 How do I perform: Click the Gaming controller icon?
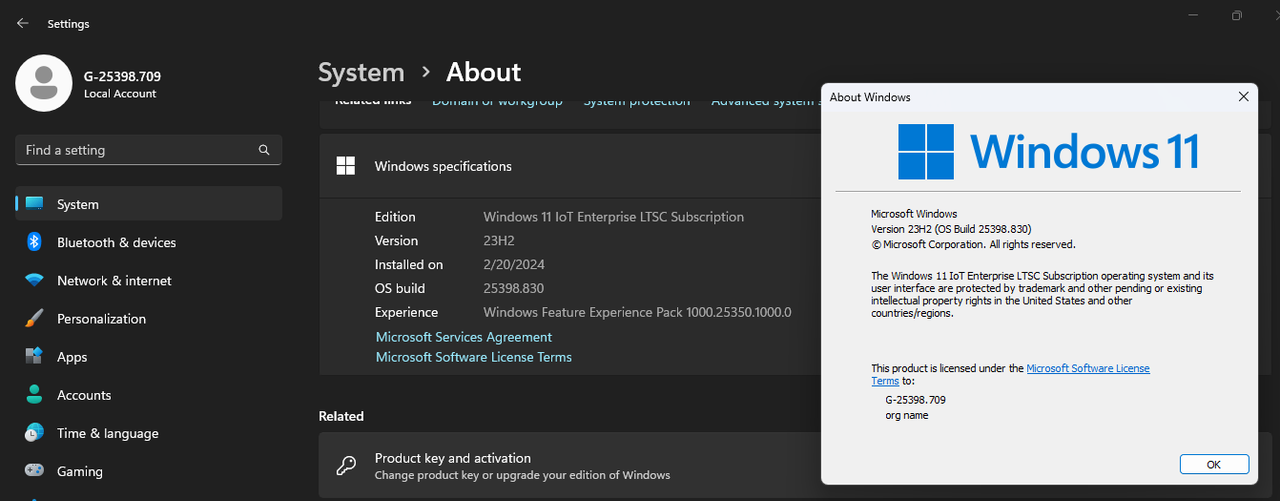tap(34, 470)
